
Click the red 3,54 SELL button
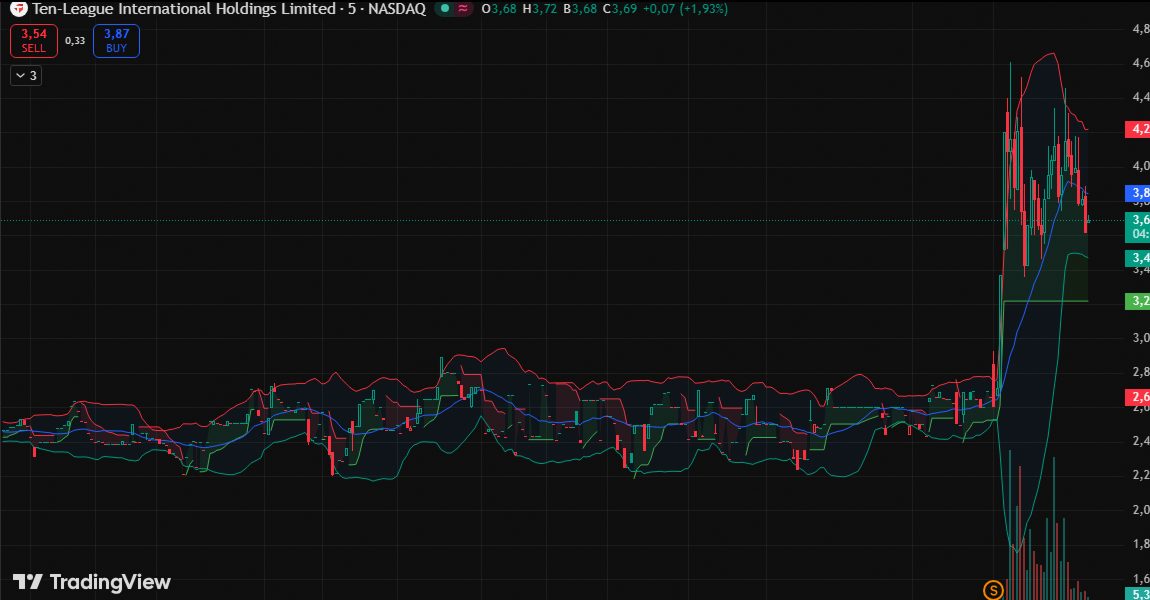point(34,41)
